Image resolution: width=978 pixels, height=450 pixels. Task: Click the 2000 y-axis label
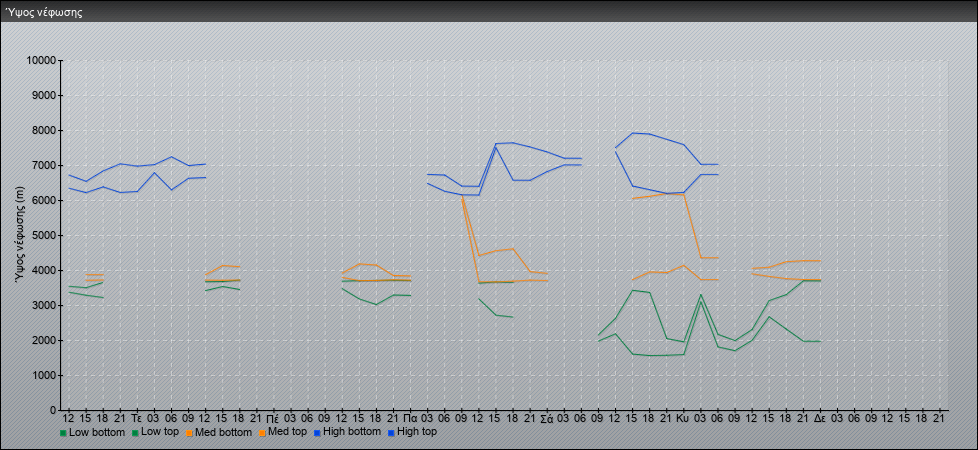point(44,340)
